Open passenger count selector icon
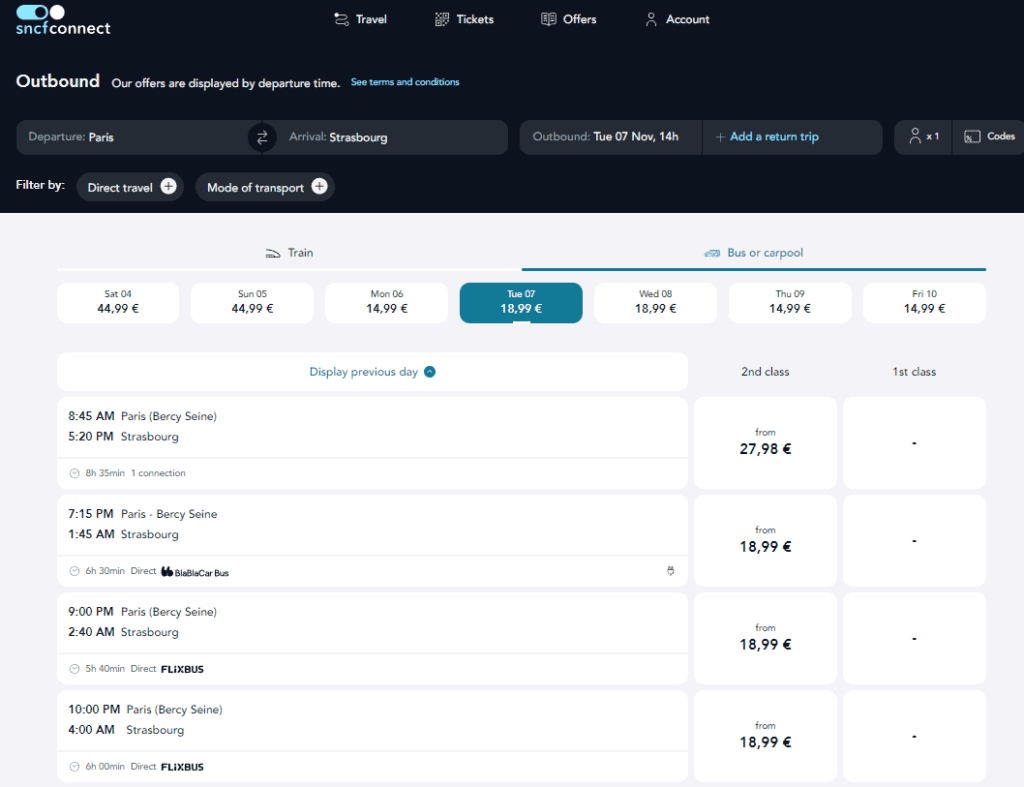 pyautogui.click(x=915, y=137)
